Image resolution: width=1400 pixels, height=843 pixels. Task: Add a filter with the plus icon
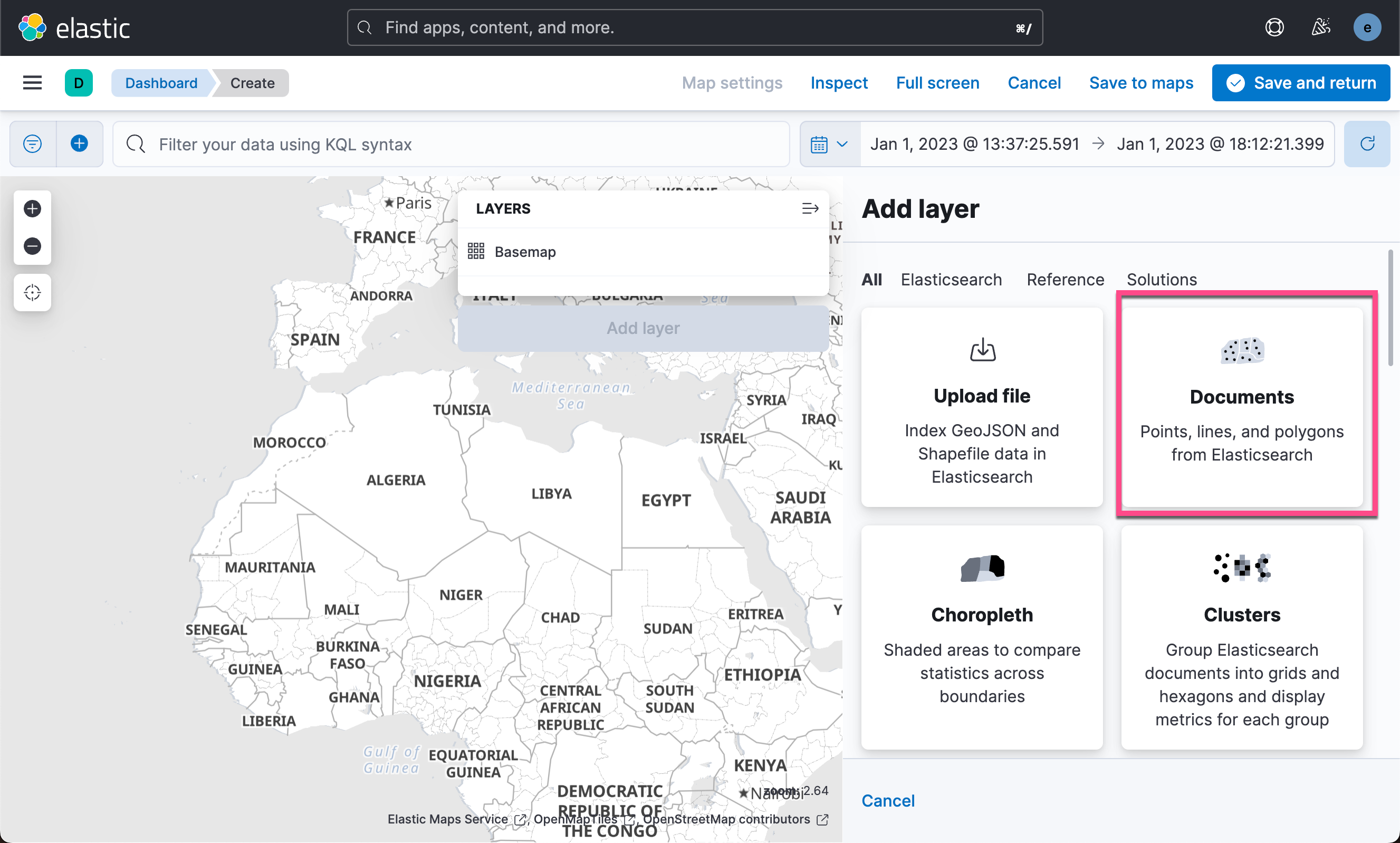(80, 143)
